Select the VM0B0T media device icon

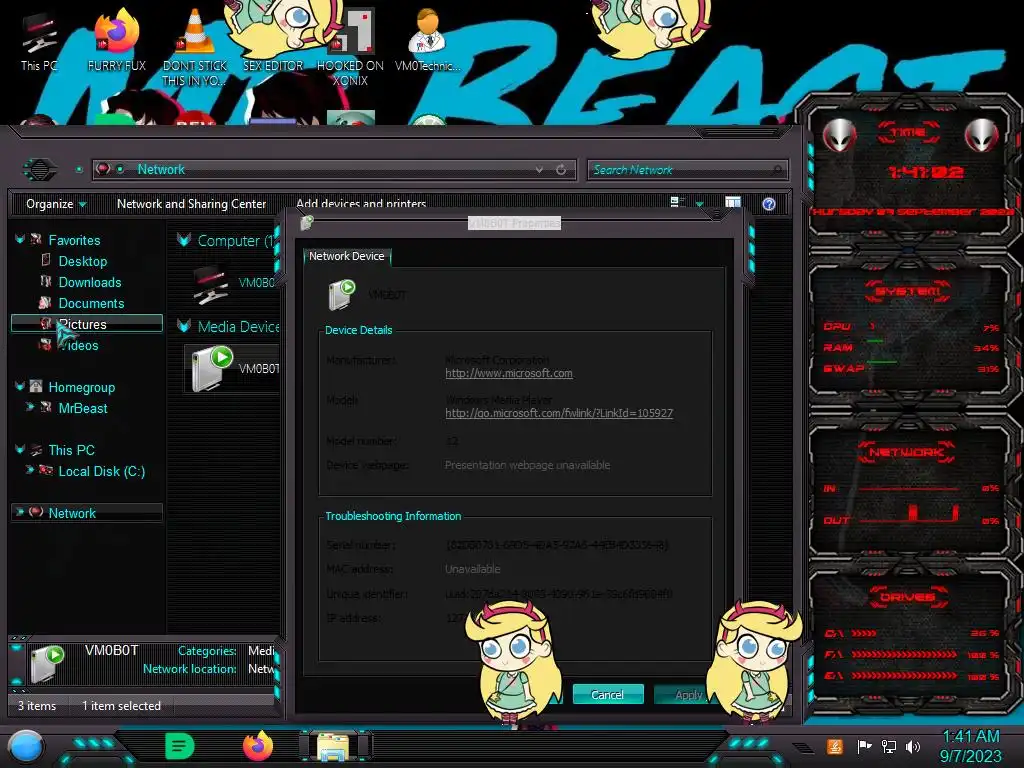click(212, 368)
